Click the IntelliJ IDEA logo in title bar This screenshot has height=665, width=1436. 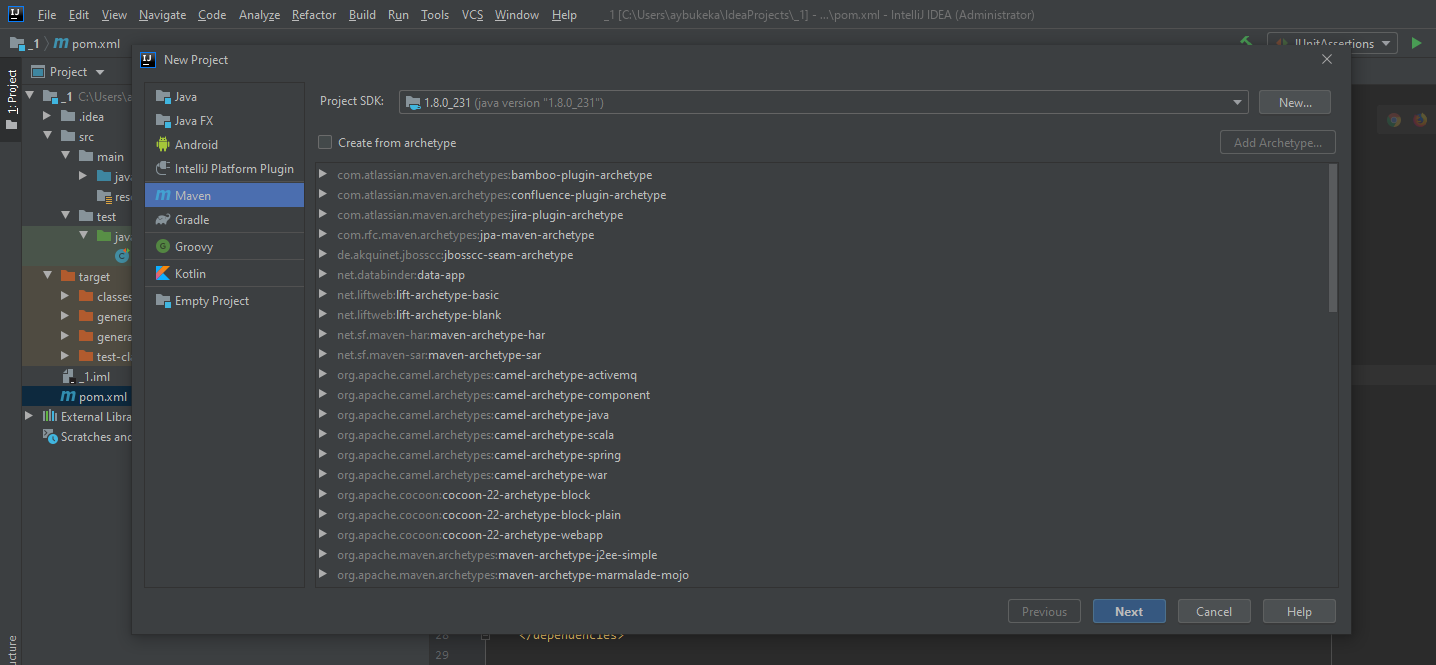pyautogui.click(x=16, y=14)
